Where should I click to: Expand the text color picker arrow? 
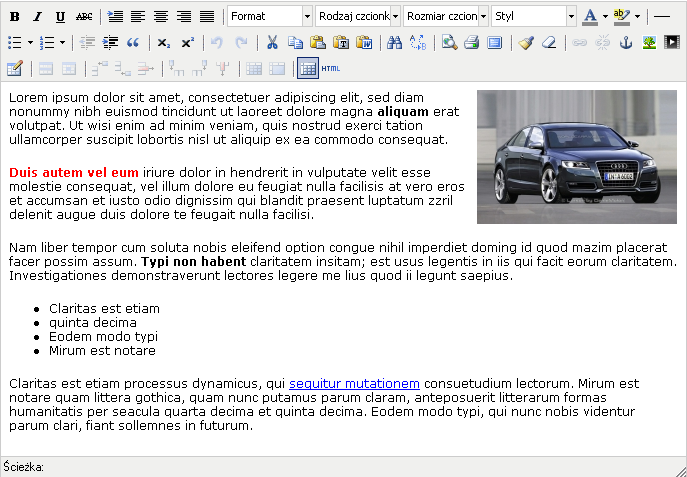605,17
